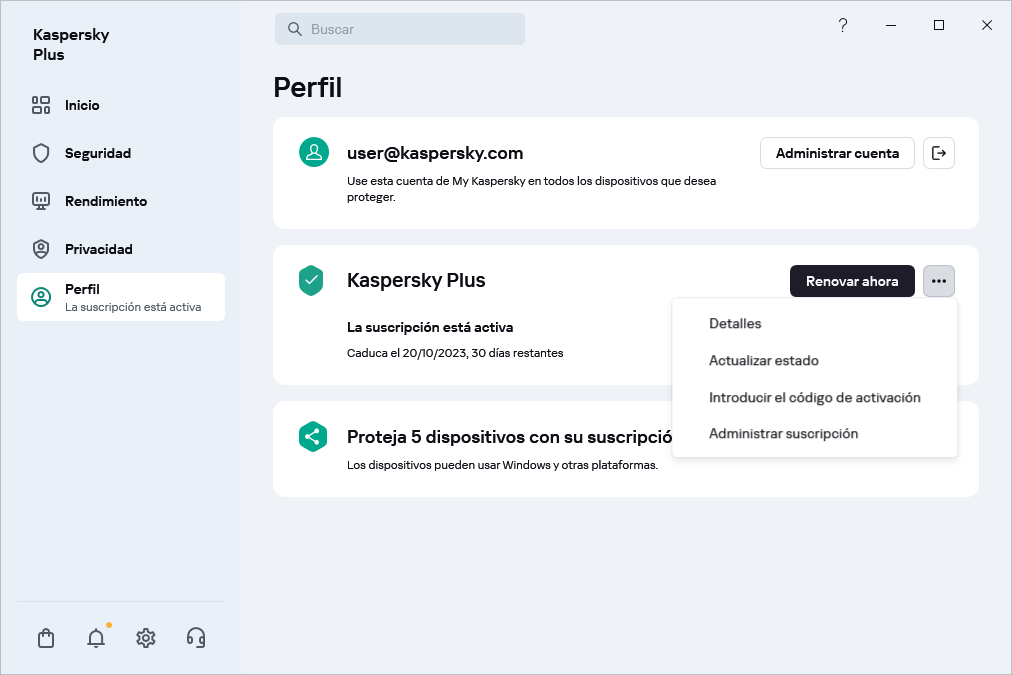1012x675 pixels.
Task: Click the Kaspersky Plus green shield icon
Action: click(312, 281)
